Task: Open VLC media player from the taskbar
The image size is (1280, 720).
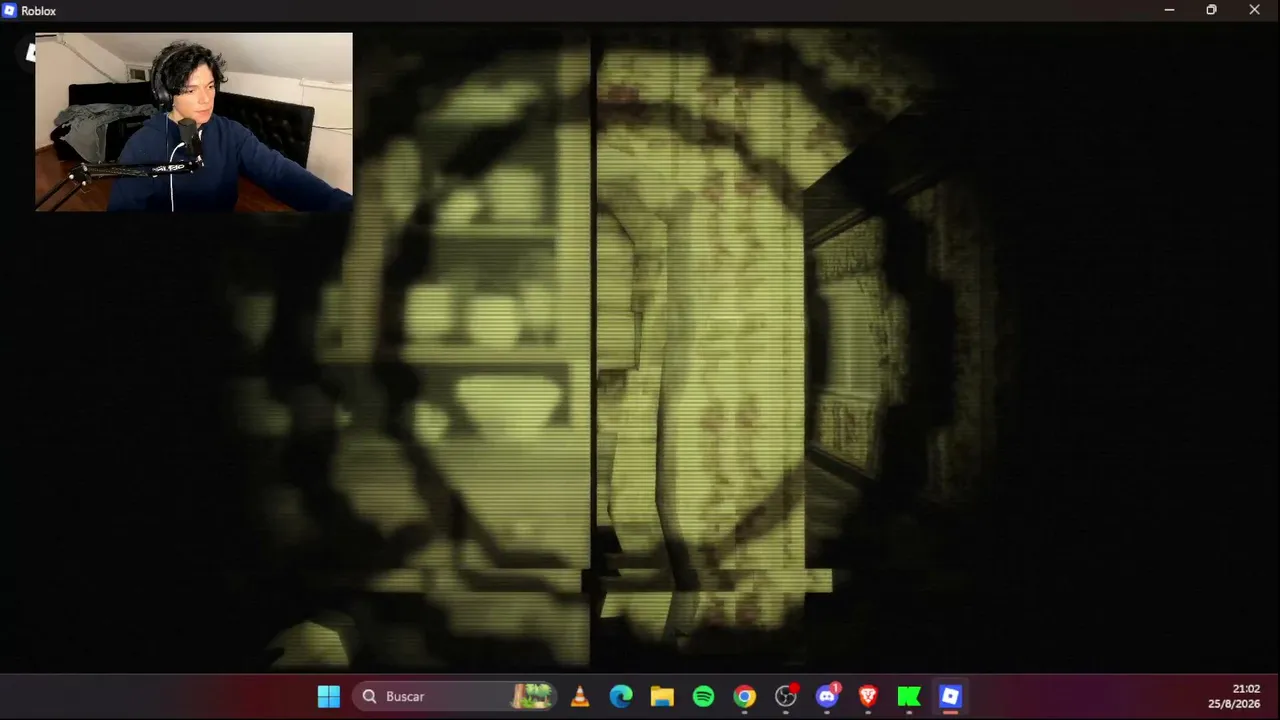Action: pos(579,696)
